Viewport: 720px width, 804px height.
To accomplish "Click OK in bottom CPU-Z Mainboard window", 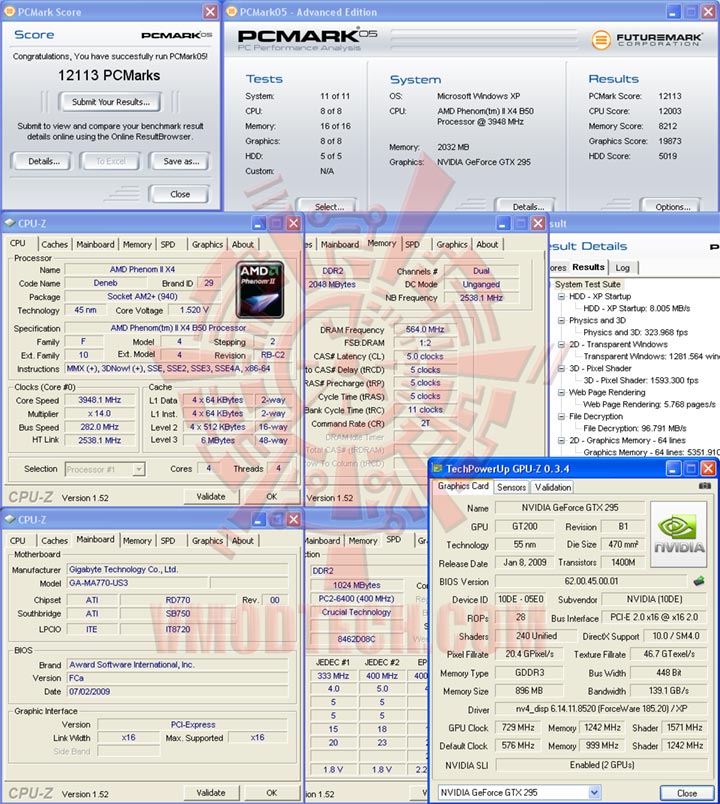I will [x=271, y=793].
